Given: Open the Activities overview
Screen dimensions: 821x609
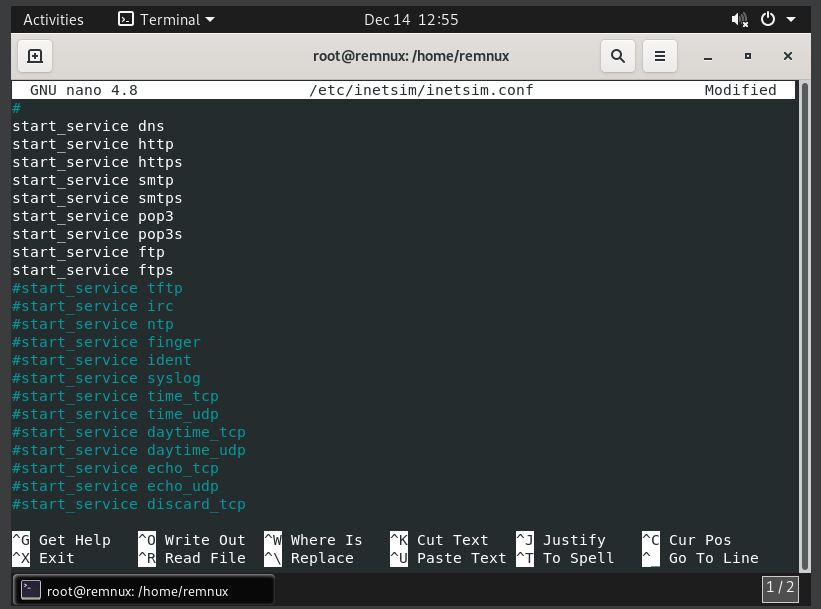Looking at the screenshot, I should coord(53,18).
